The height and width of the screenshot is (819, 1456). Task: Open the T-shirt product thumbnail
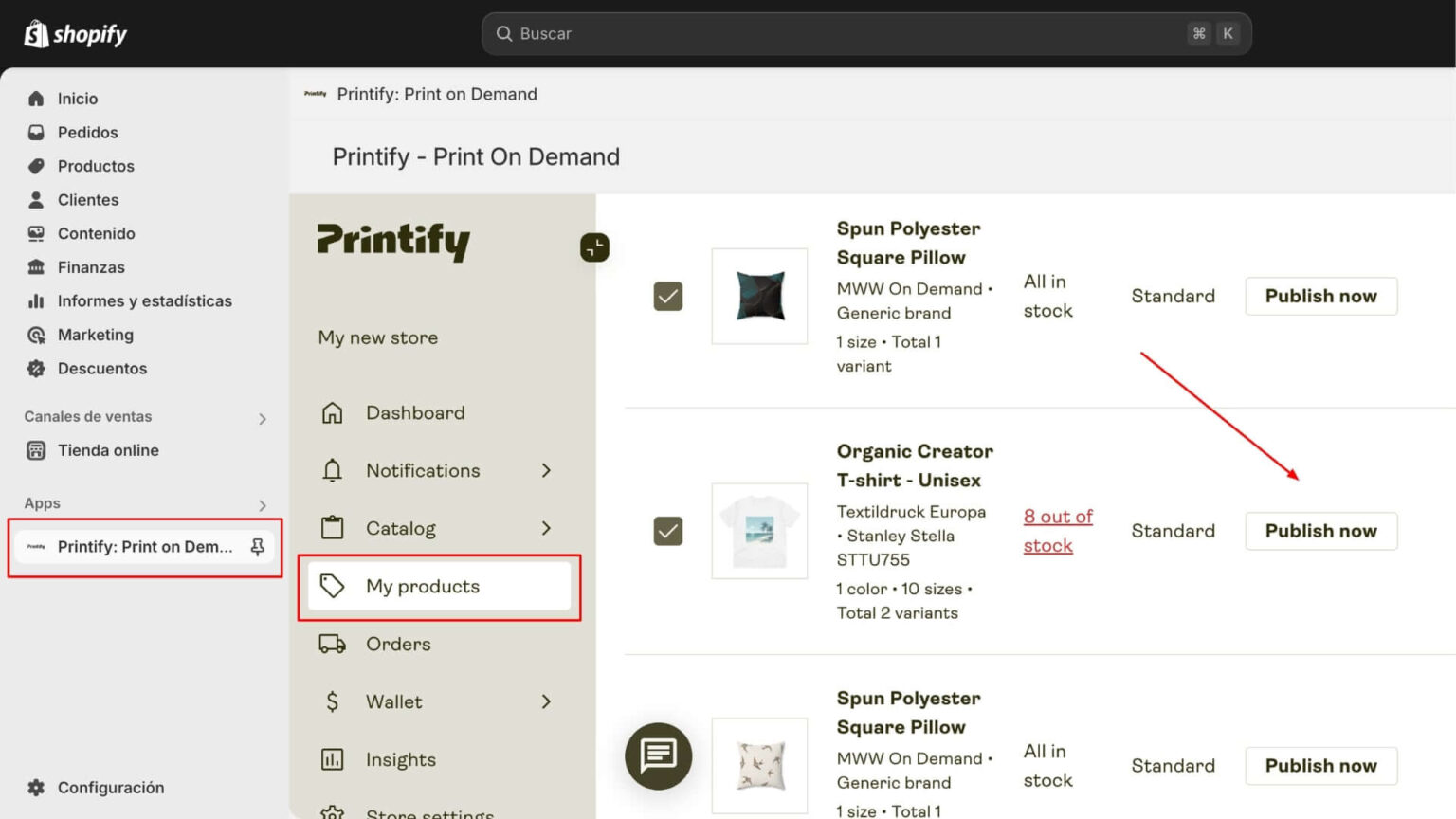[759, 531]
